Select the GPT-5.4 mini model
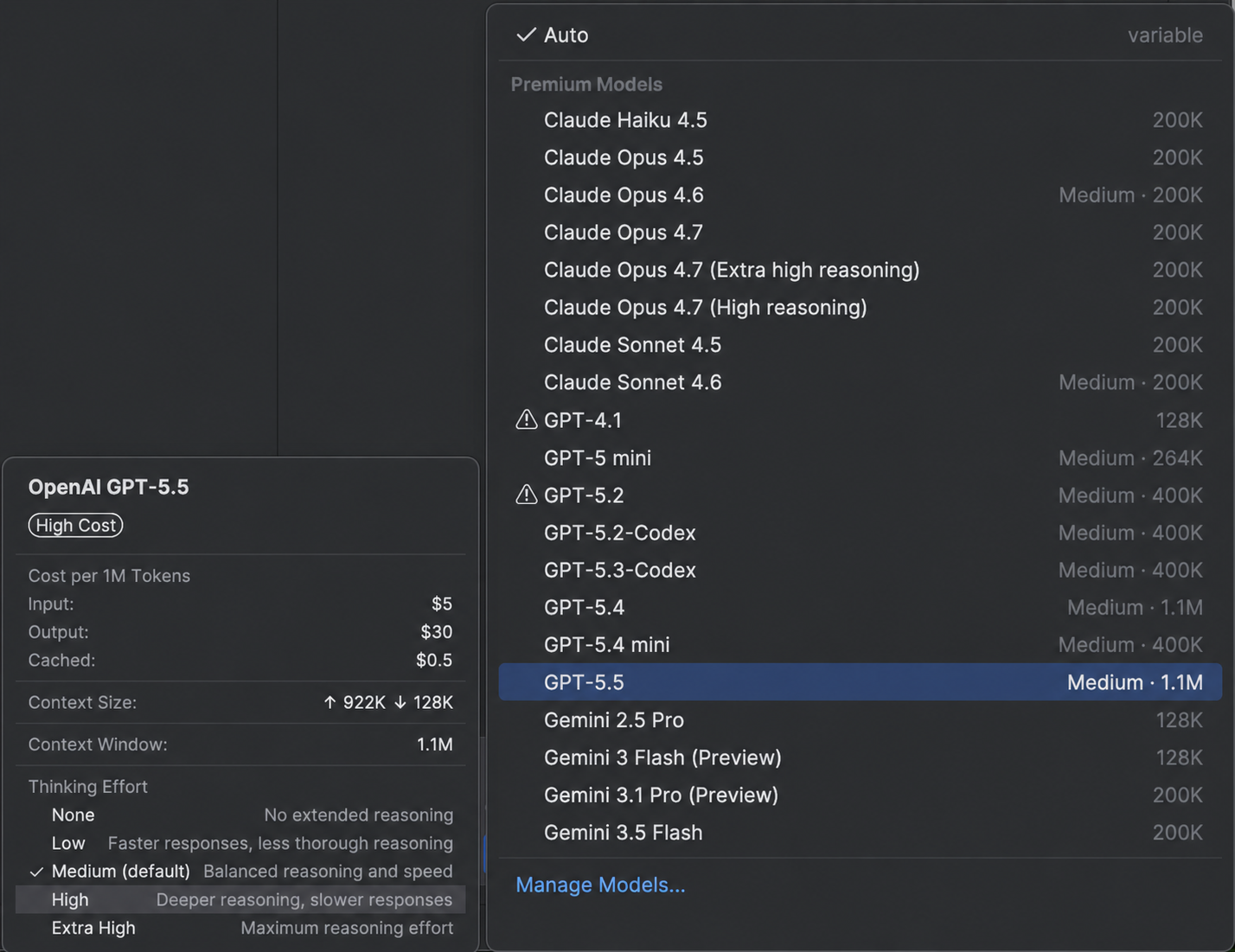The height and width of the screenshot is (952, 1235). tap(860, 645)
